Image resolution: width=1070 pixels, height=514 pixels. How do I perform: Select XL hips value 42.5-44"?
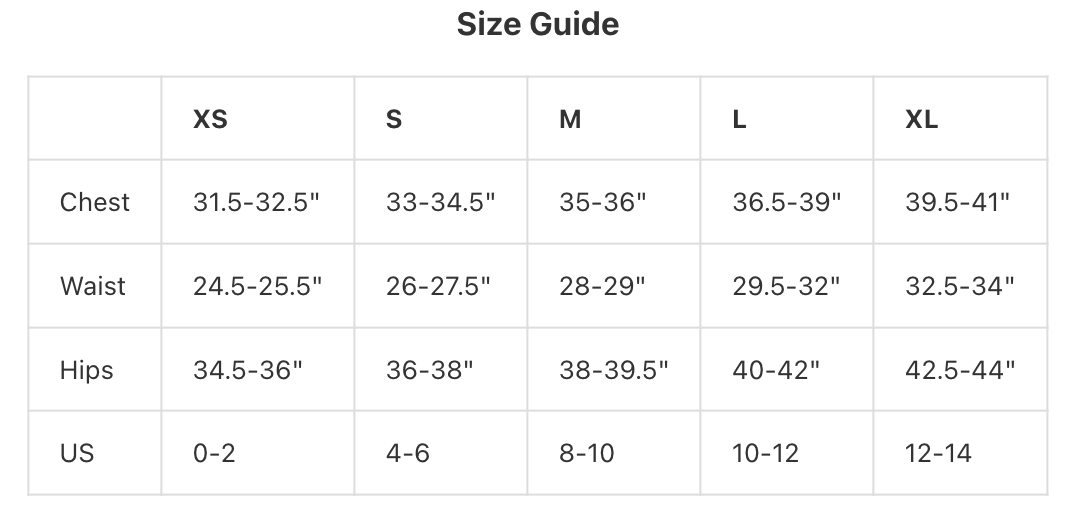click(960, 370)
